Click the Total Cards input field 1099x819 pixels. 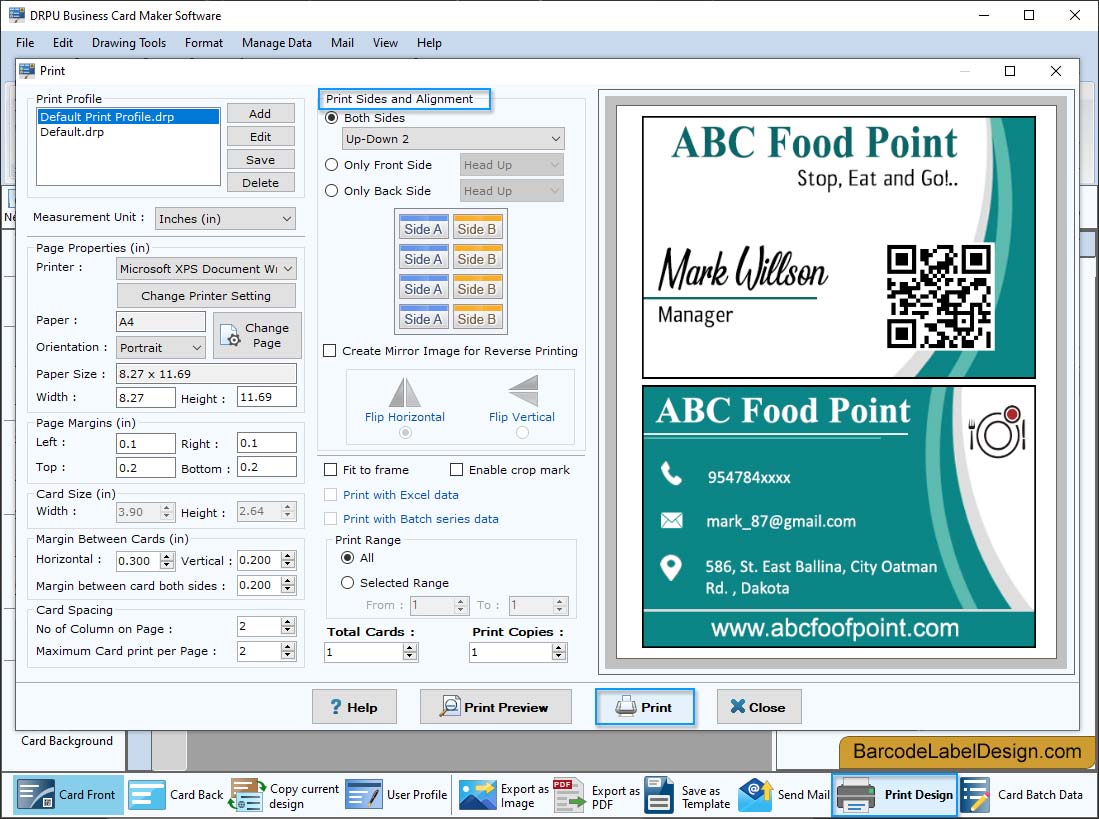point(364,652)
